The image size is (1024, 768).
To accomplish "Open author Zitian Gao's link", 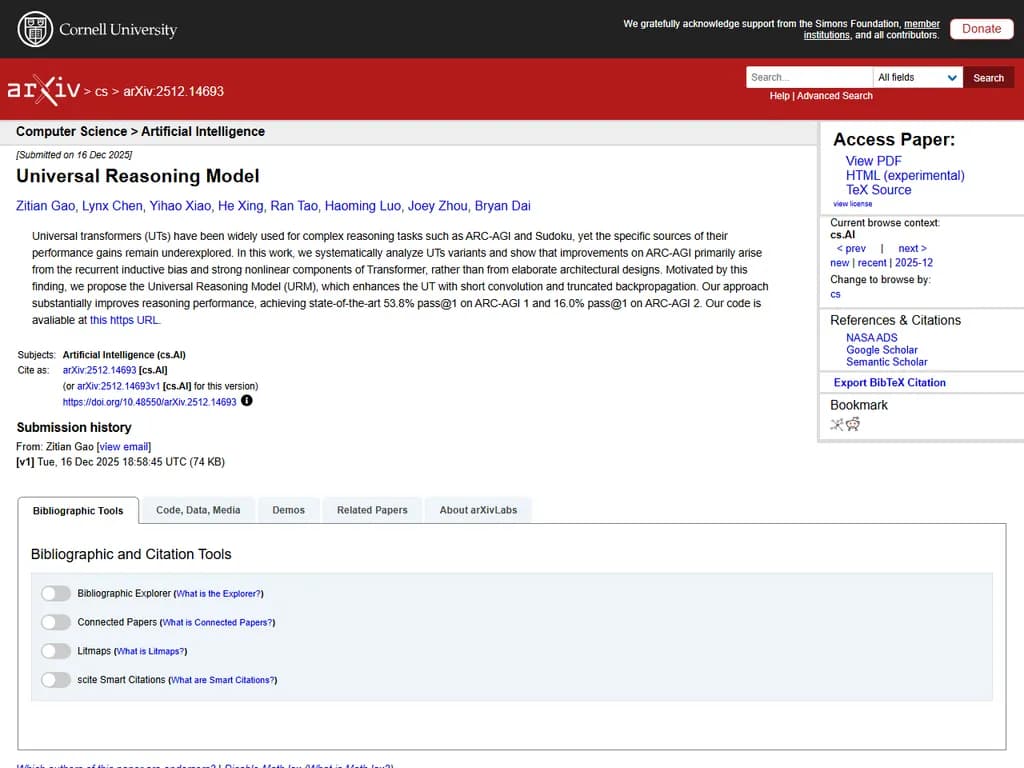I will click(x=46, y=206).
